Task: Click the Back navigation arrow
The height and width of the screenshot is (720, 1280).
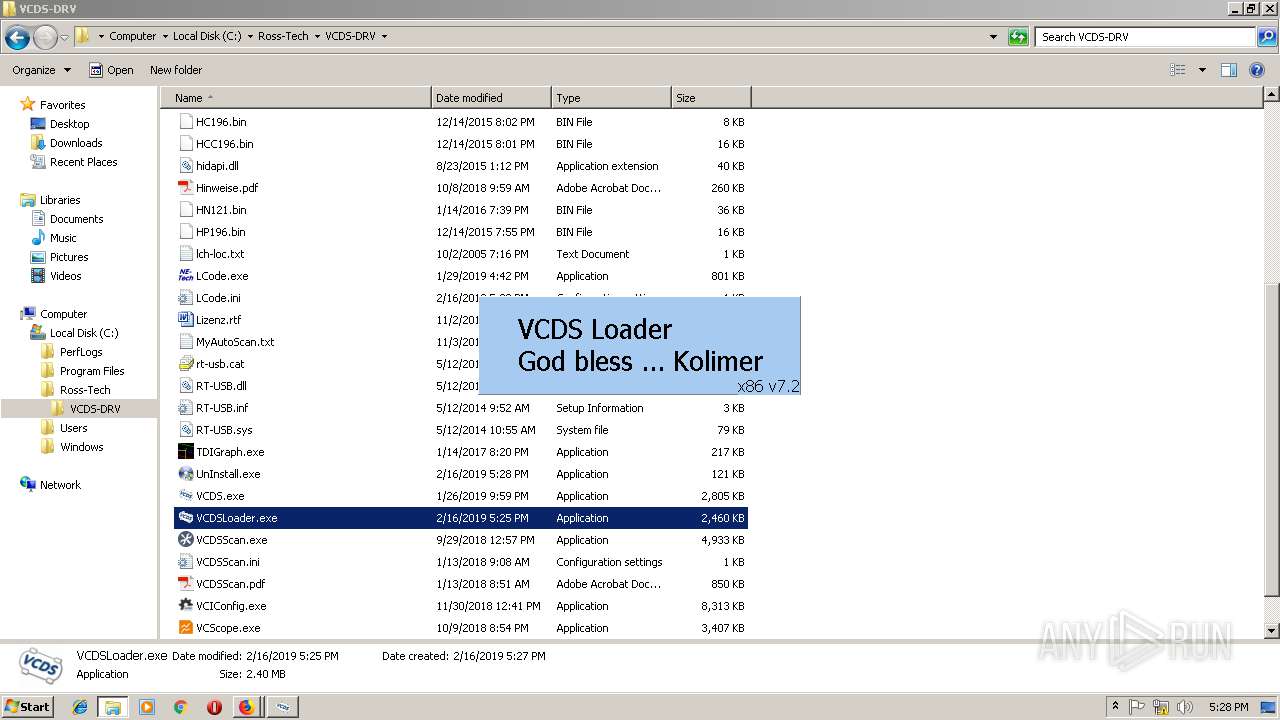Action: (x=17, y=38)
